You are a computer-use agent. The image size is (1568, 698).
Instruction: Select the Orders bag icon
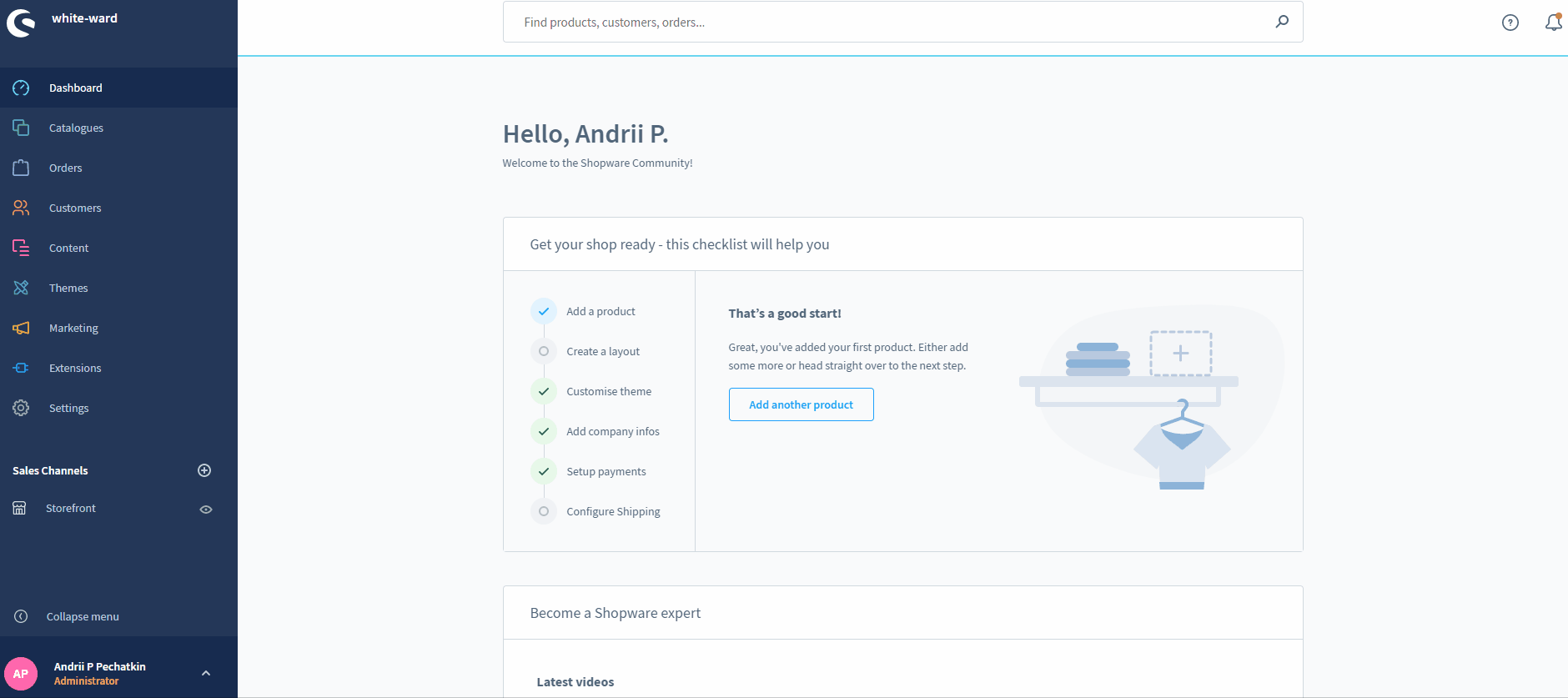(x=21, y=168)
